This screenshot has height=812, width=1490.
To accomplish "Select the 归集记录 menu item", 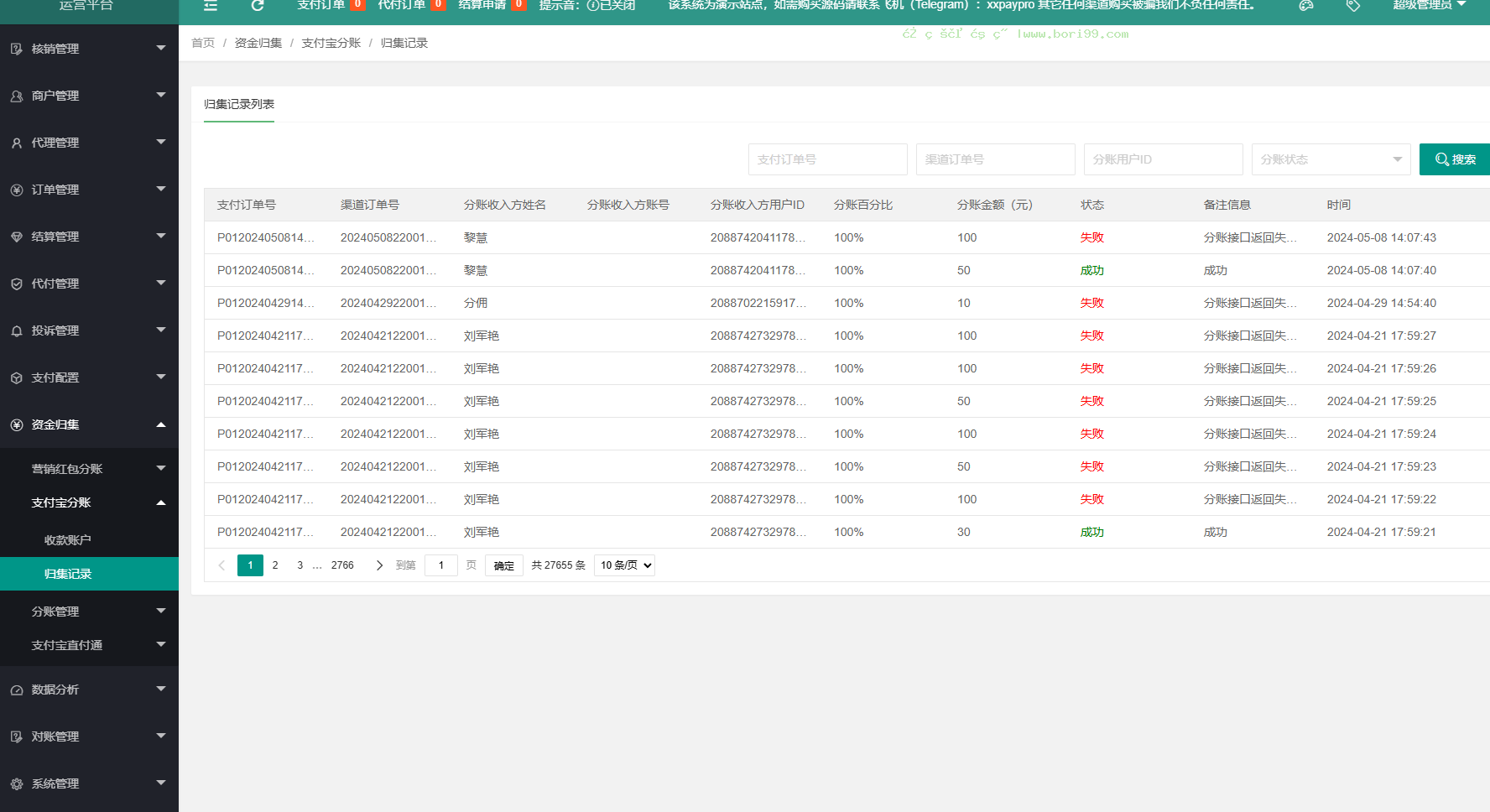I will (89, 574).
